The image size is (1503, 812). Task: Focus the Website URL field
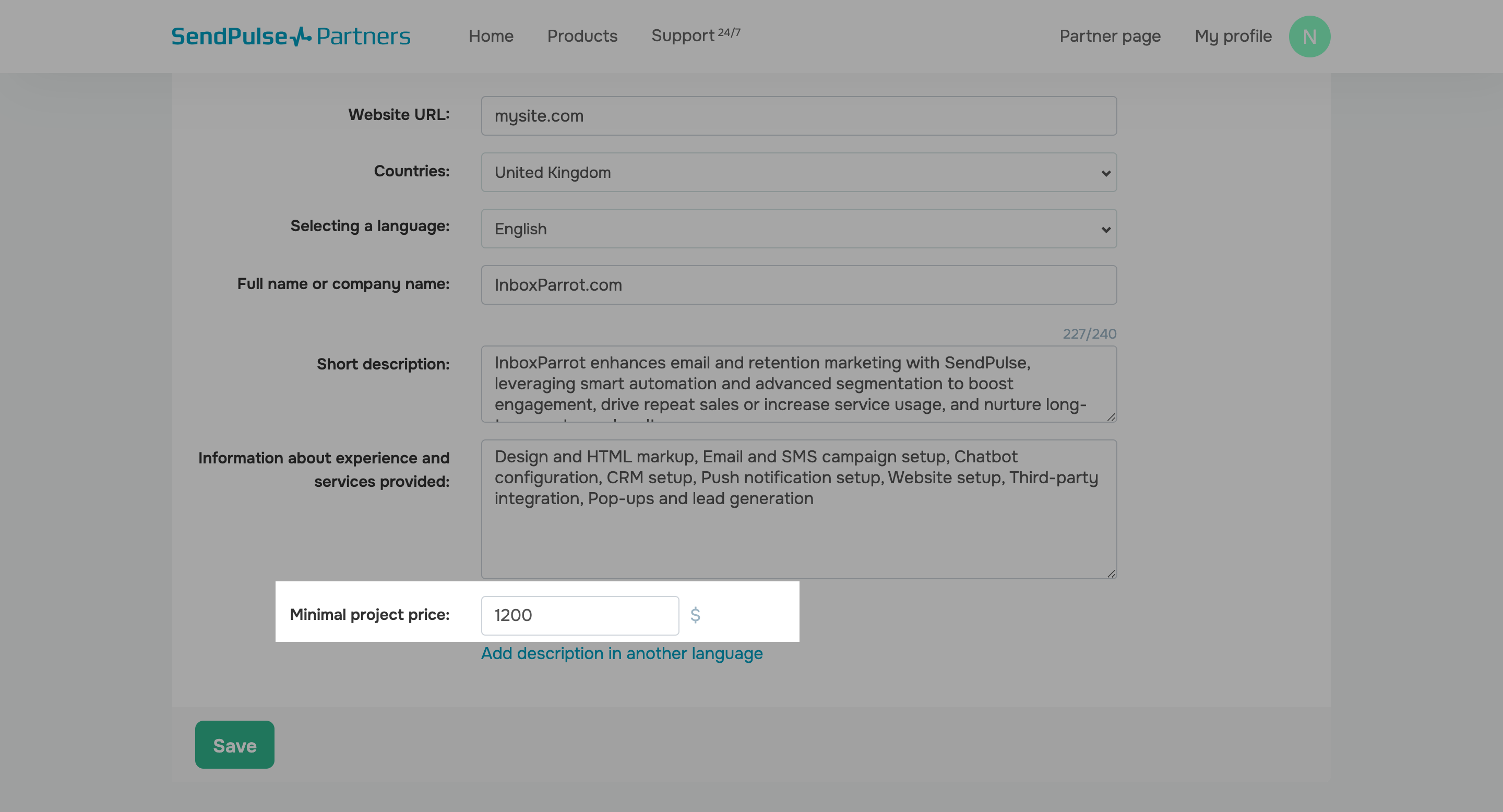[798, 116]
